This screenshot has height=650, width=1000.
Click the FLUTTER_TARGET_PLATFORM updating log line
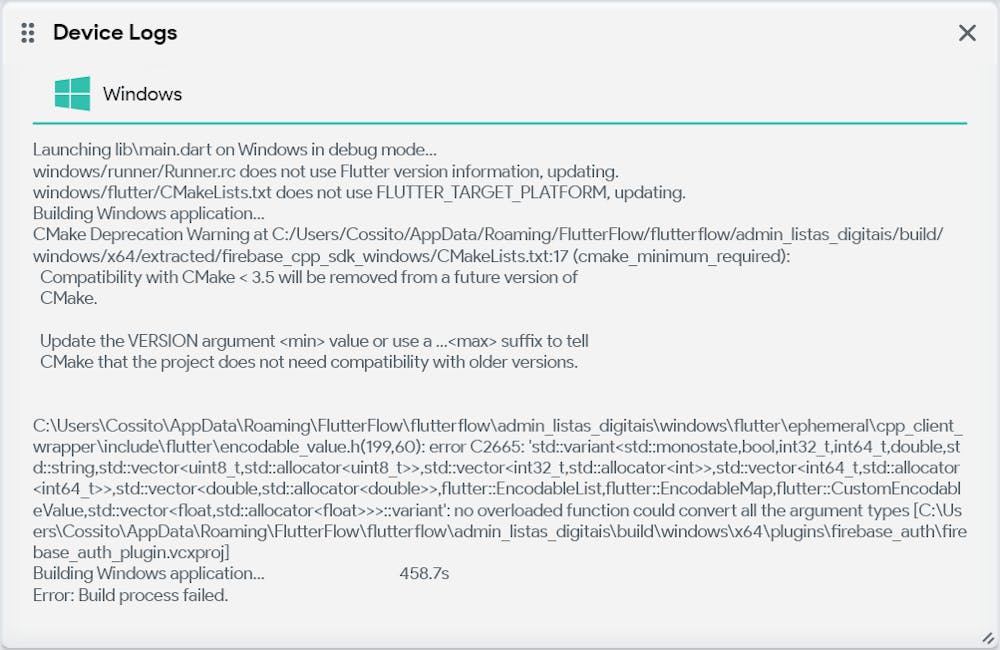359,192
